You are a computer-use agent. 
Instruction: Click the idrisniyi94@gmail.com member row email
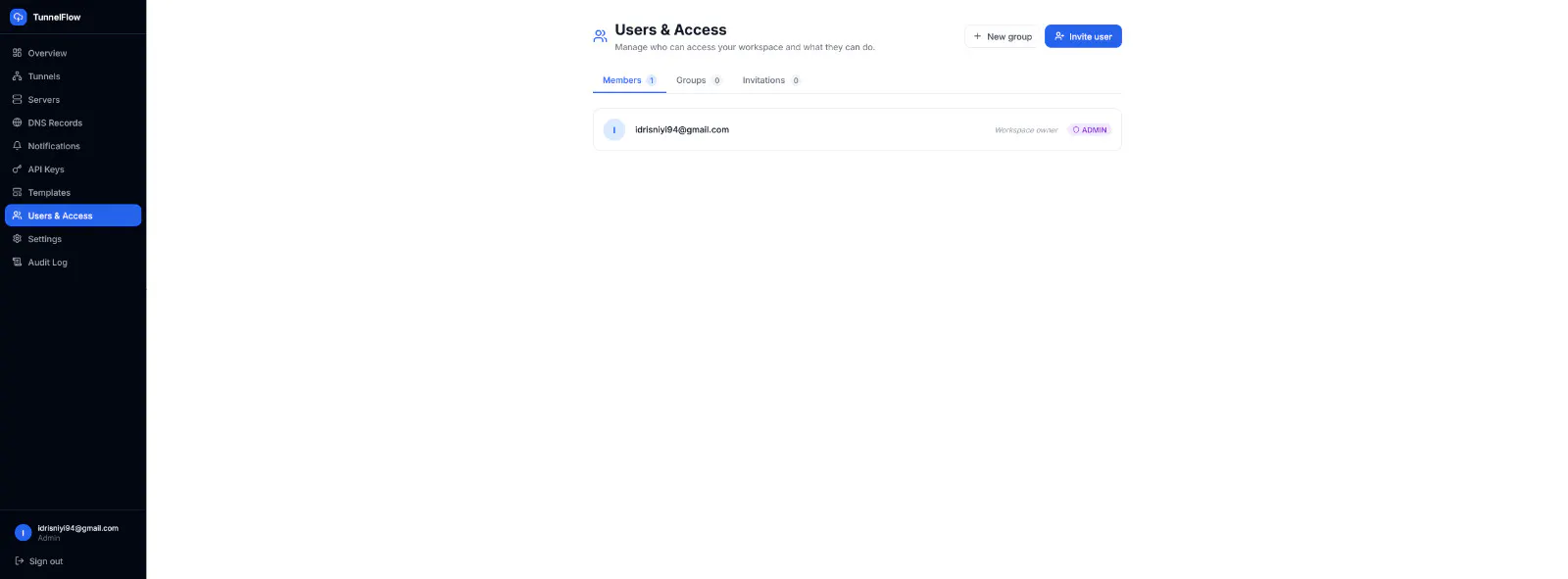(682, 129)
